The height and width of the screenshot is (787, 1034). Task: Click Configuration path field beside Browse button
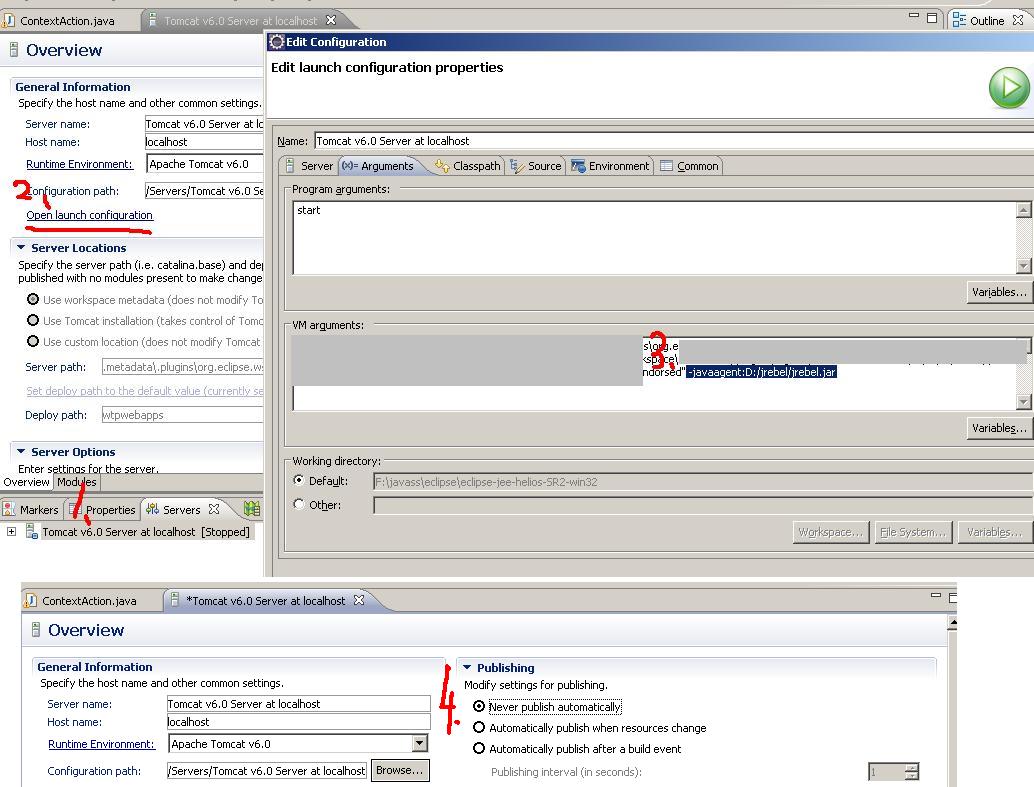point(267,771)
